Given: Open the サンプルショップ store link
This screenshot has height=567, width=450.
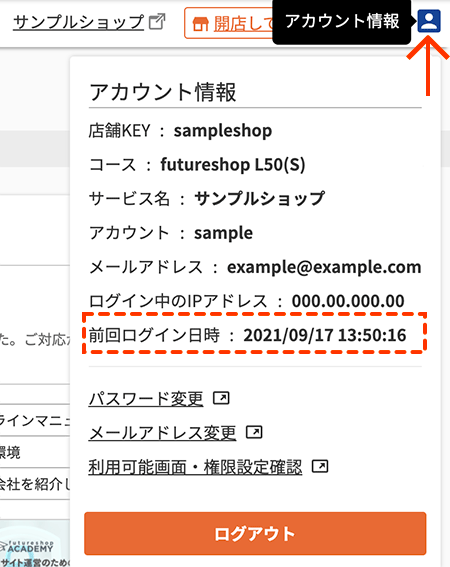Looking at the screenshot, I should tap(78, 22).
